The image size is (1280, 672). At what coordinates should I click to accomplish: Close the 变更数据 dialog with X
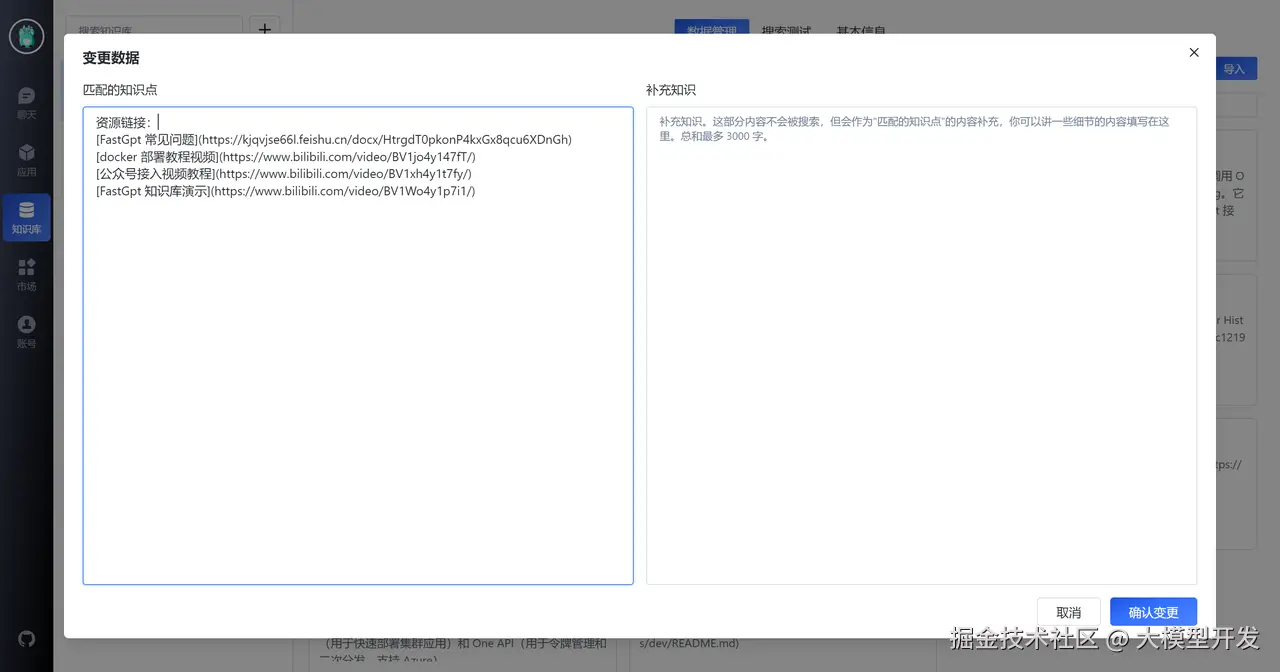1194,53
